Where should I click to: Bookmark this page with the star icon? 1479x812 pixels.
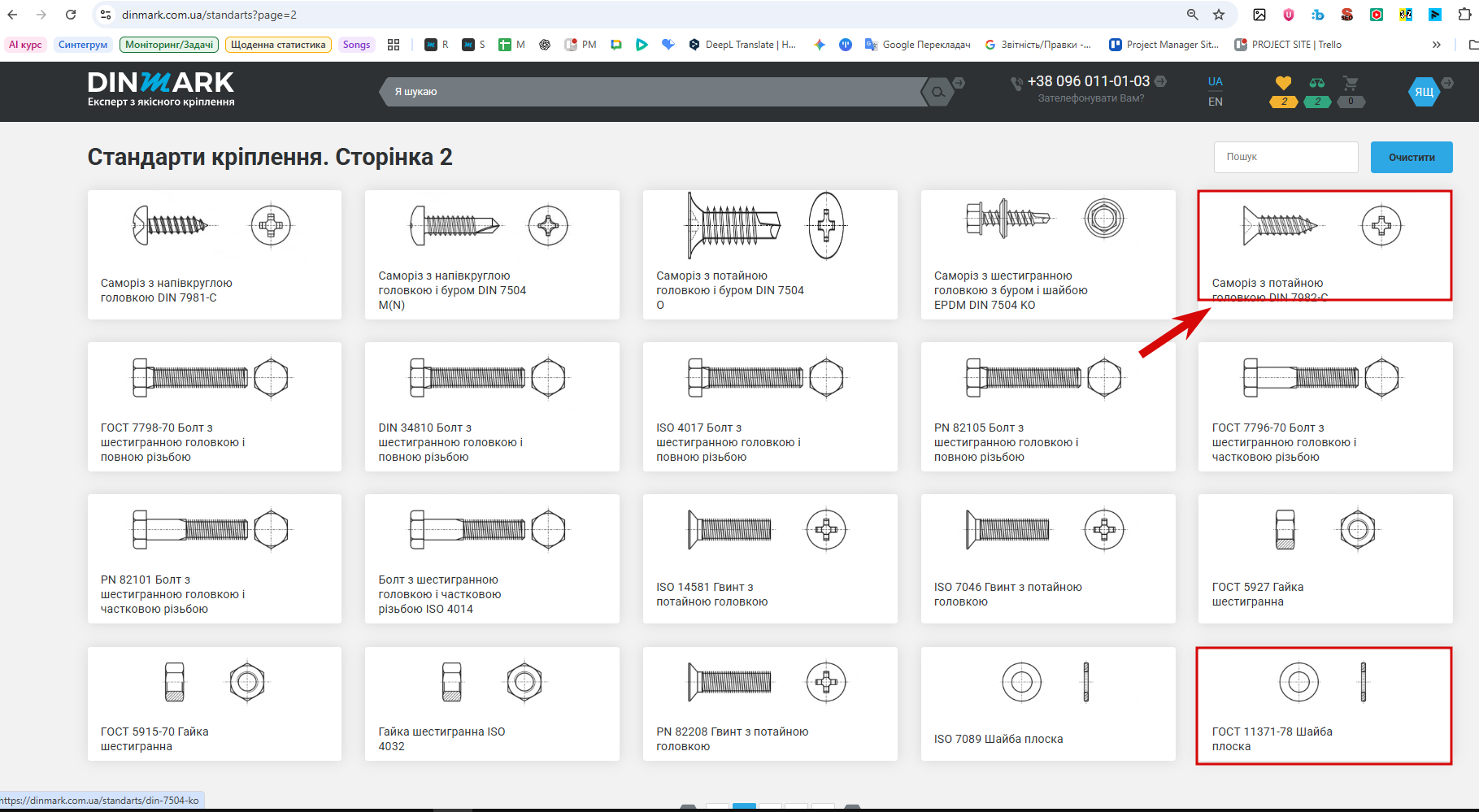click(1219, 15)
